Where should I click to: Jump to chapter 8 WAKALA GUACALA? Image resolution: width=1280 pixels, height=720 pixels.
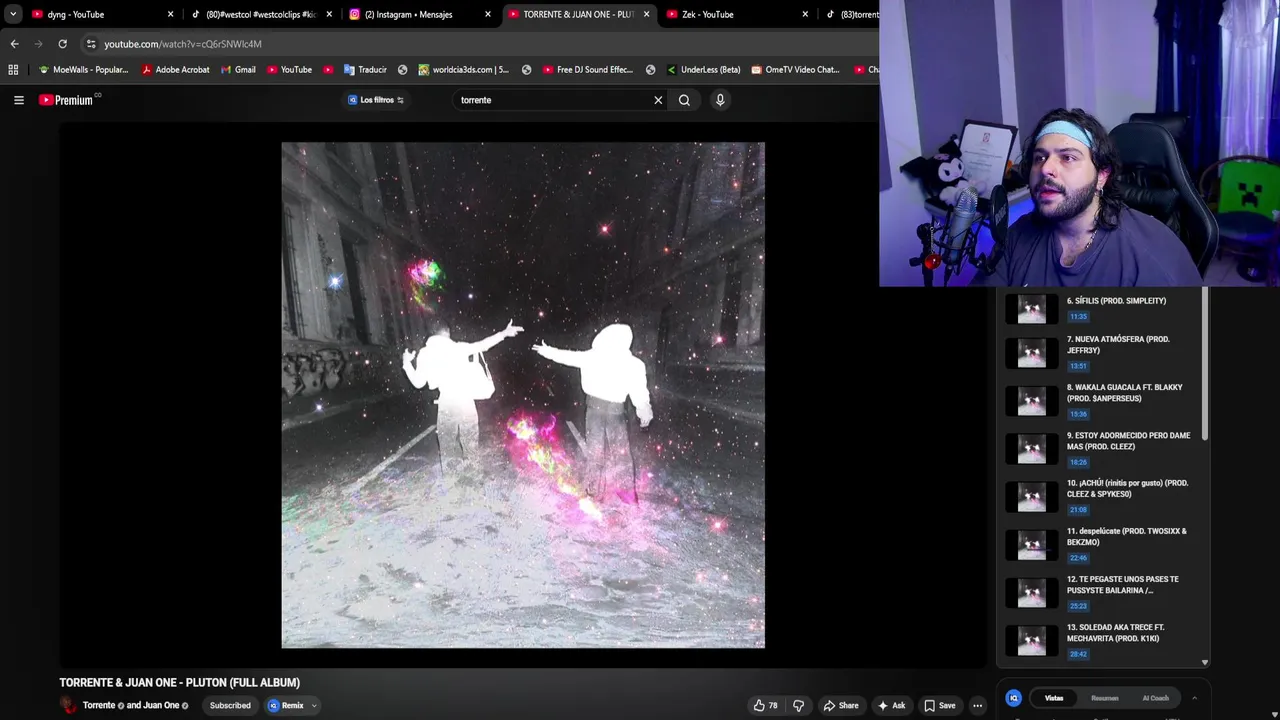pos(1104,400)
